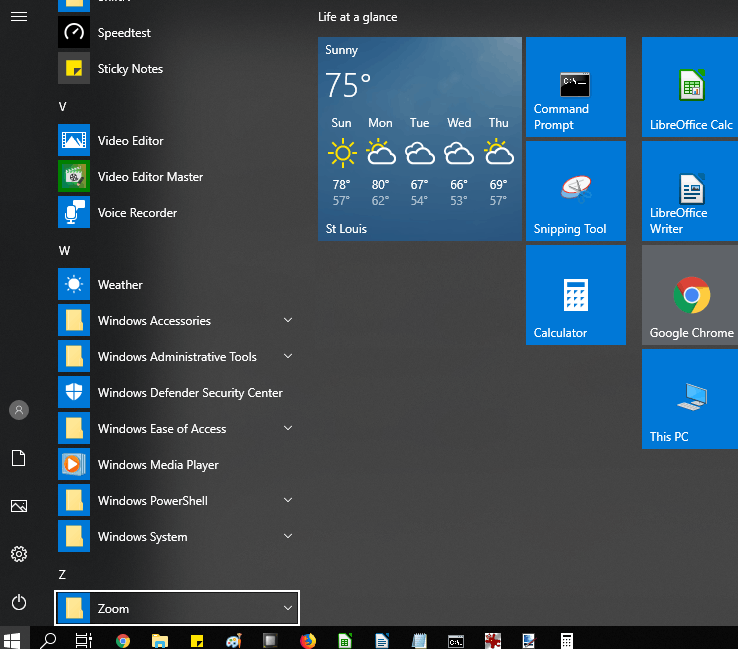
Task: Open Video Editor app
Action: click(177, 140)
